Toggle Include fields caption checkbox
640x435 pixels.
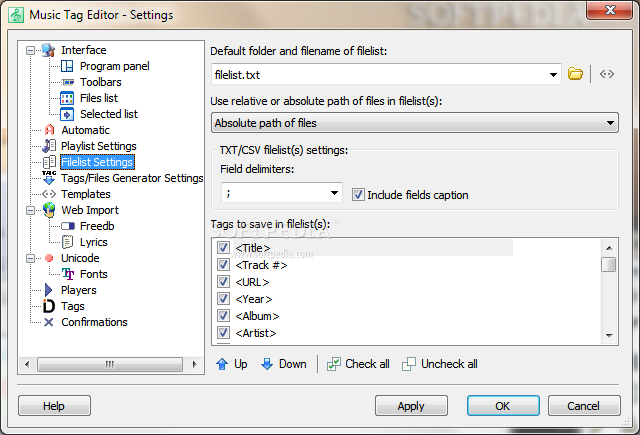pyautogui.click(x=358, y=195)
